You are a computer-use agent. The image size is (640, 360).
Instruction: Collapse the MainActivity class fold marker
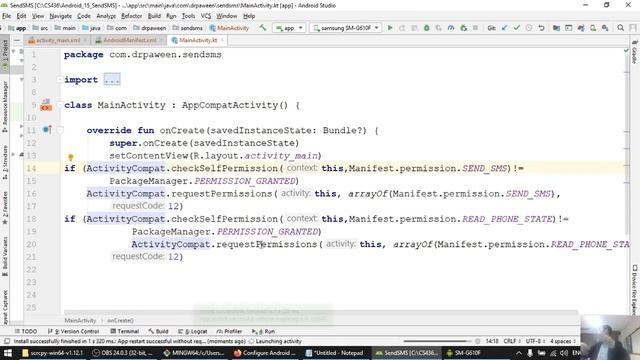60,105
